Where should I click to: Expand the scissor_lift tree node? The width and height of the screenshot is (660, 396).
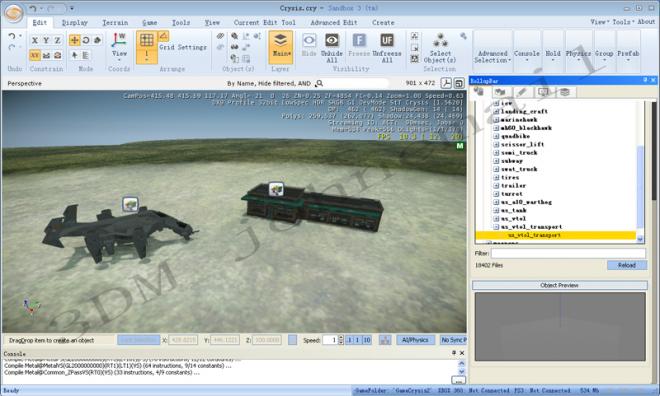coord(496,144)
